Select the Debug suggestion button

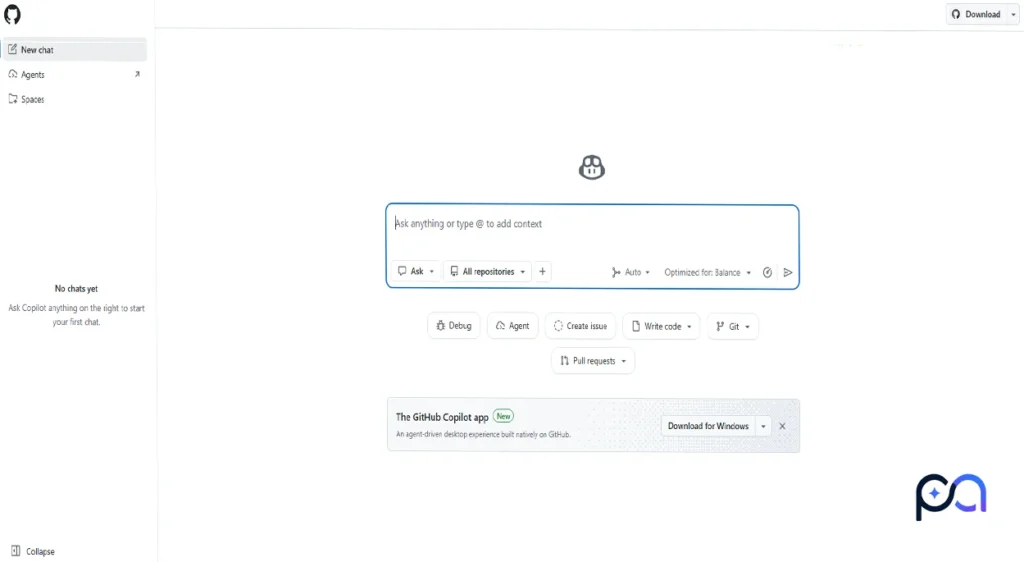coord(454,326)
